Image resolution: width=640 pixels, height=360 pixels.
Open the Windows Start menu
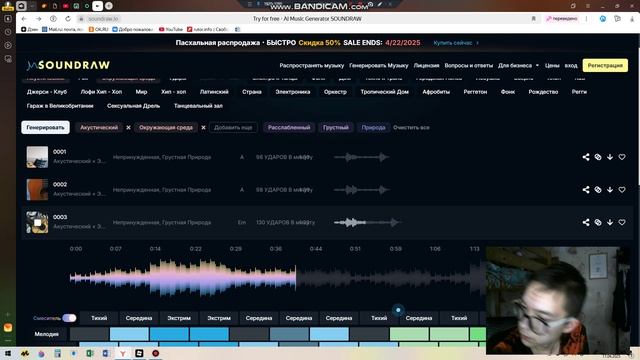8,353
